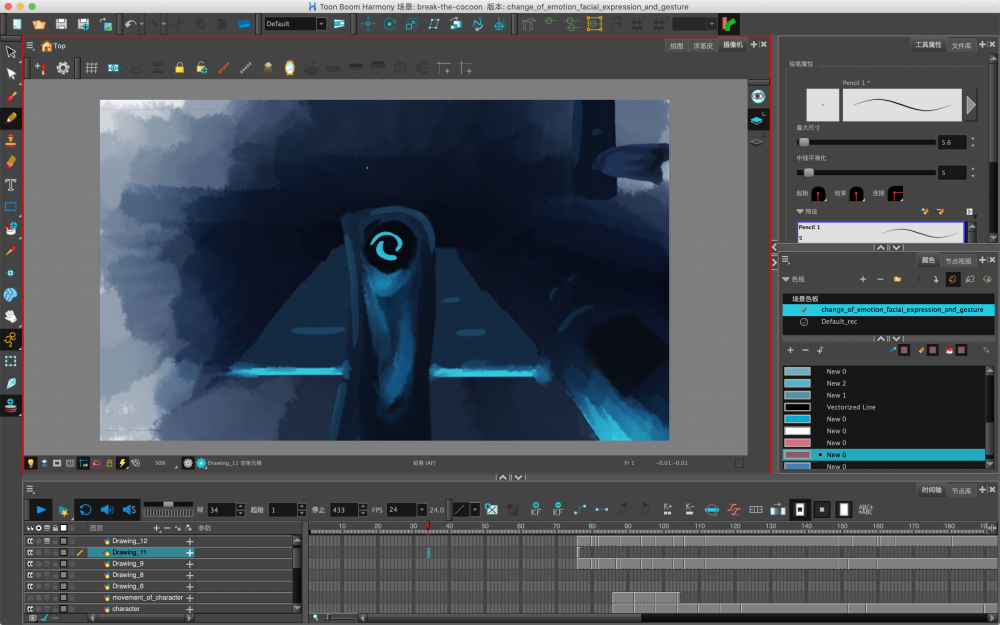This screenshot has height=625, width=1000.
Task: Click the stop frame field showing 433
Action: tap(344, 510)
